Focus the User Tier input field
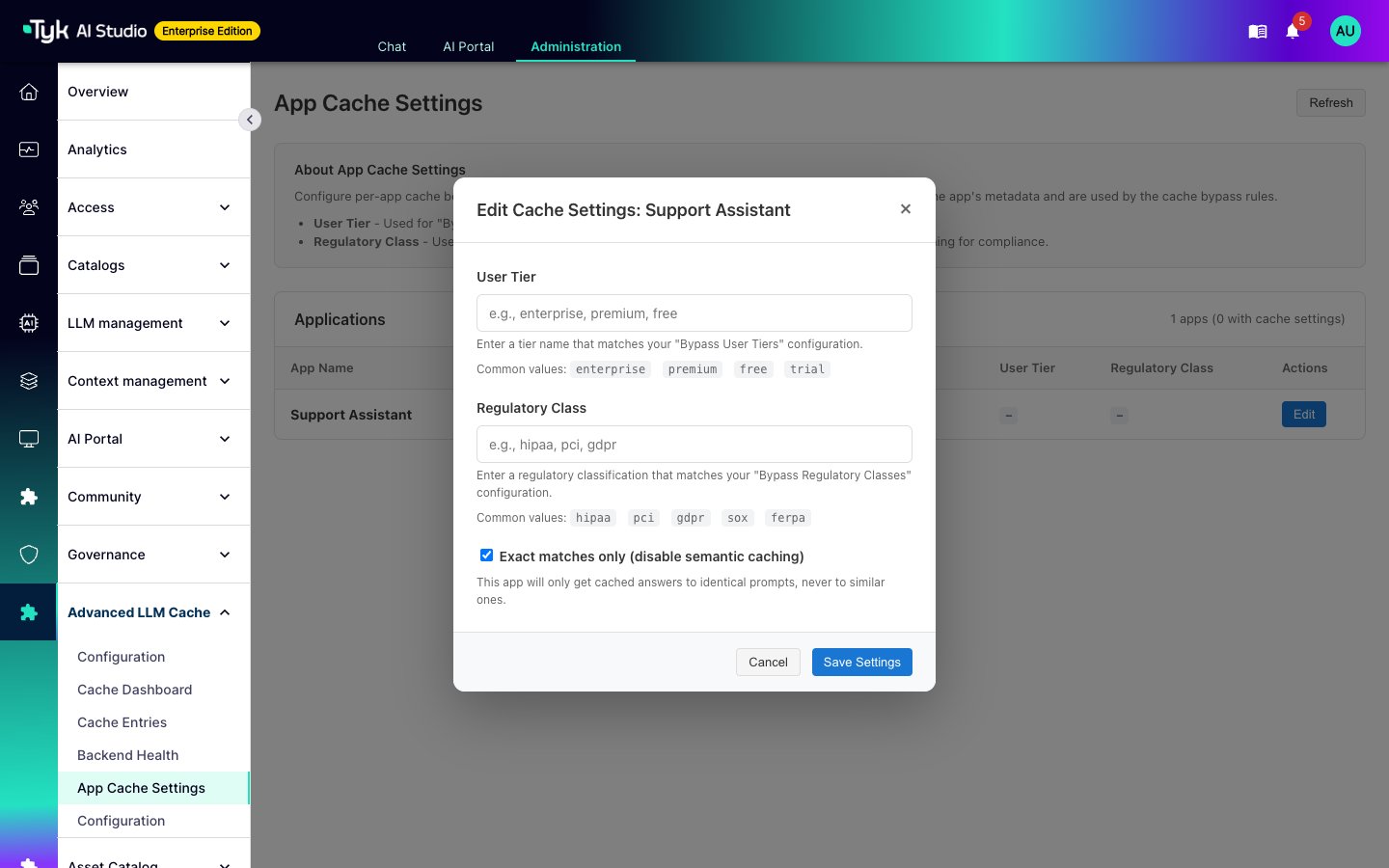 coord(694,313)
